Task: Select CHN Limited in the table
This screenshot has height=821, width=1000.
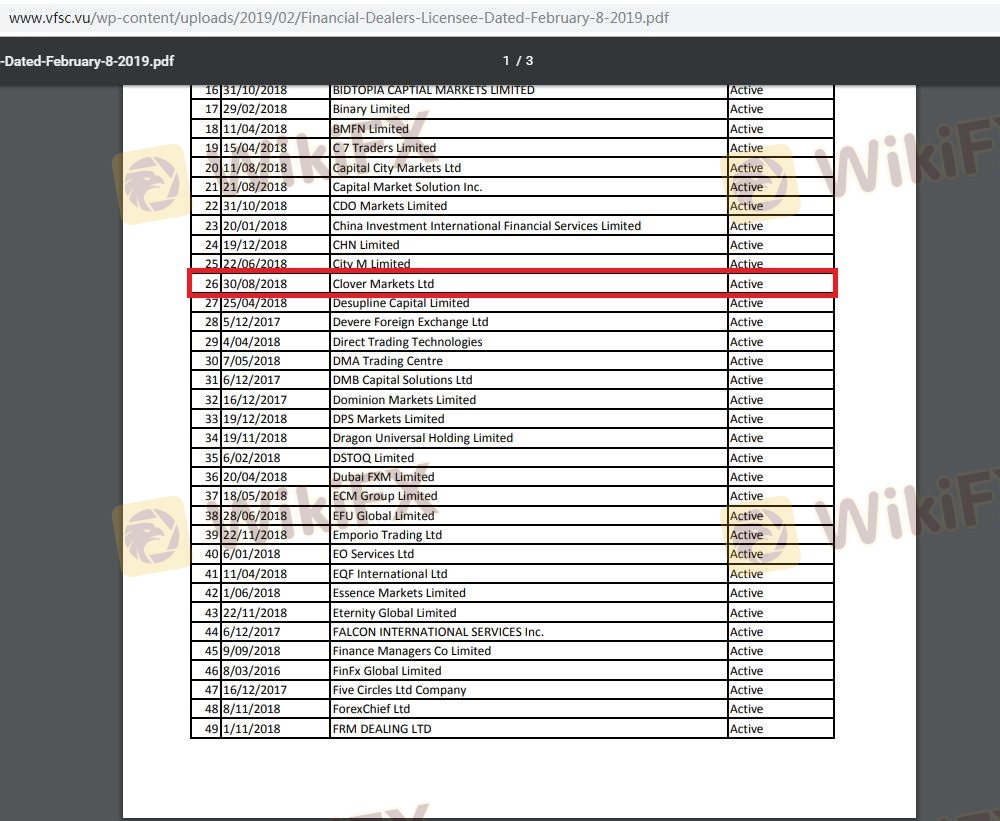Action: [365, 245]
